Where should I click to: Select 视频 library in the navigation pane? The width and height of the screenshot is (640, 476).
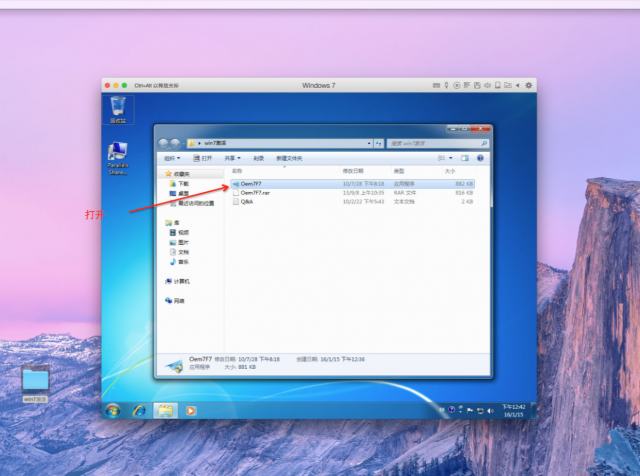[179, 233]
